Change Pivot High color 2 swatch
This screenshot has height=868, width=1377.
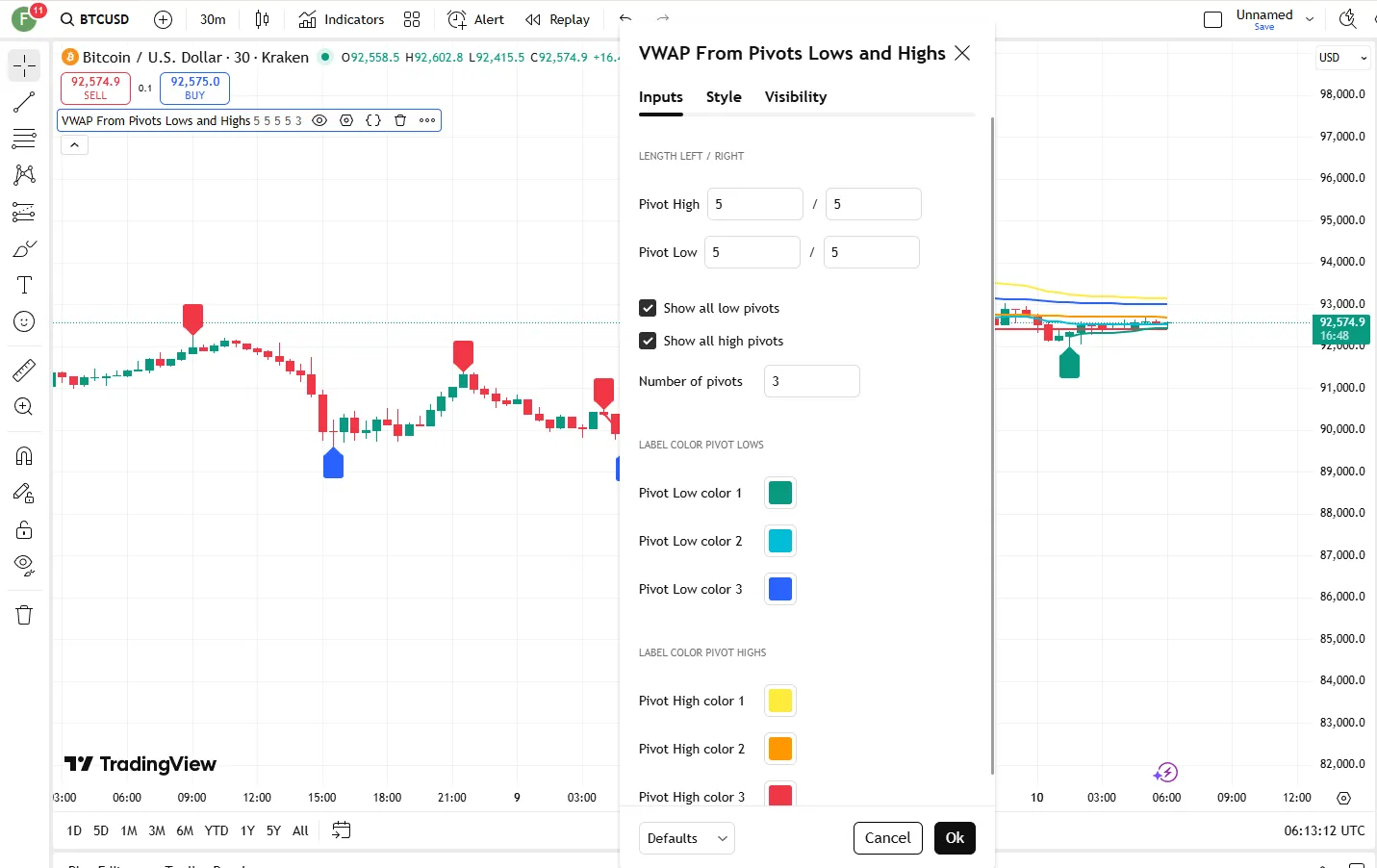(x=780, y=749)
